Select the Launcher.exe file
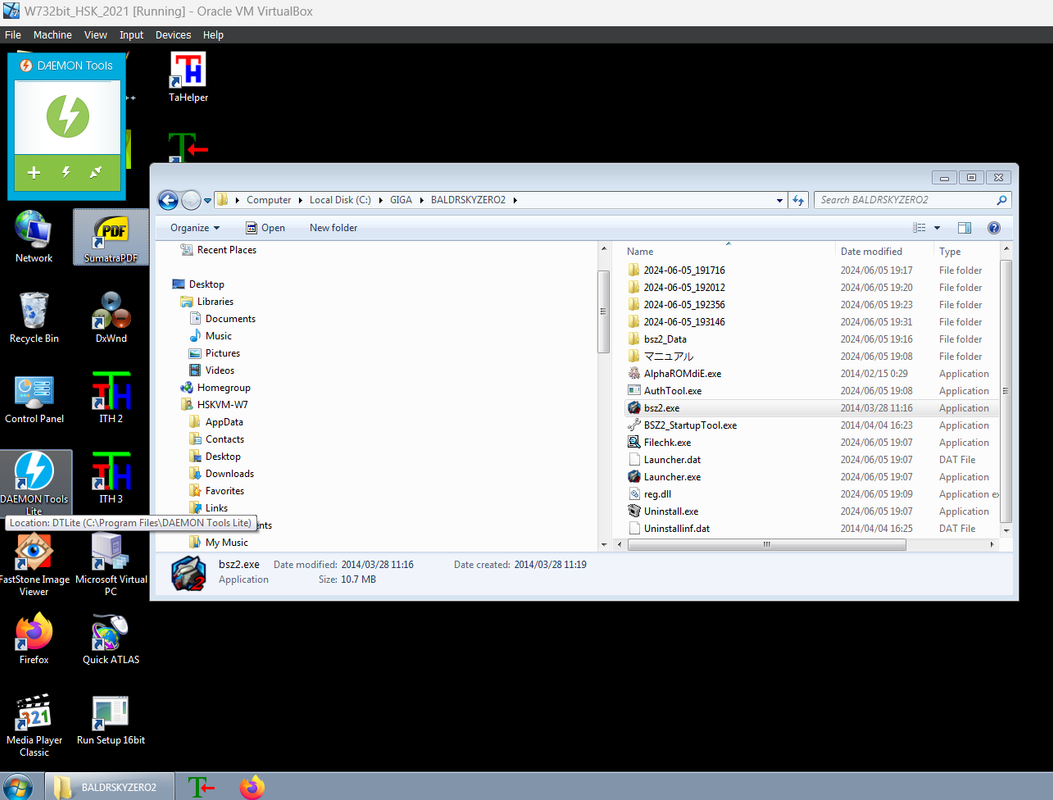Screen dimensions: 1053x800 click(x=672, y=477)
